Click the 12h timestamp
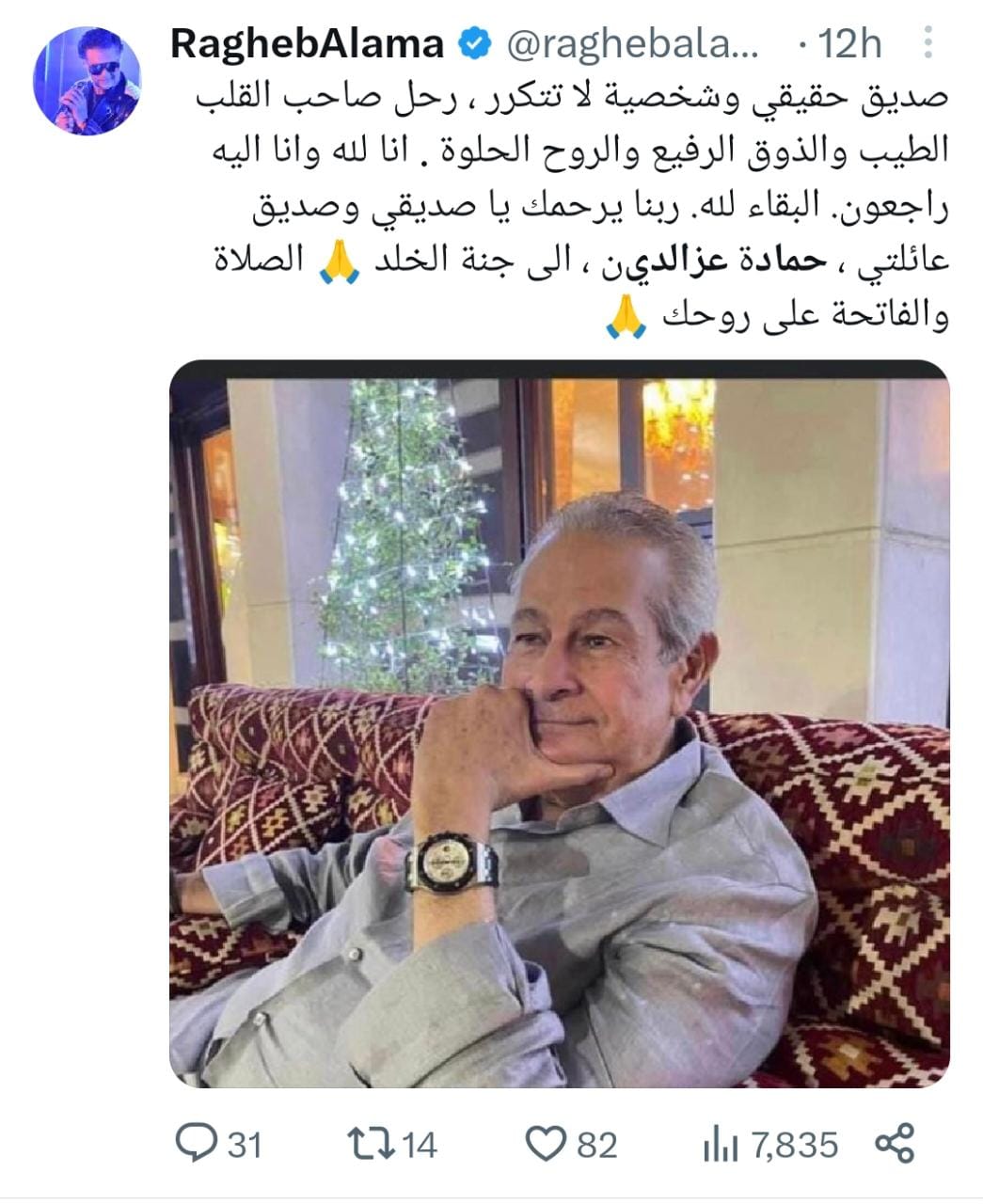The image size is (983, 1204). coord(850,44)
